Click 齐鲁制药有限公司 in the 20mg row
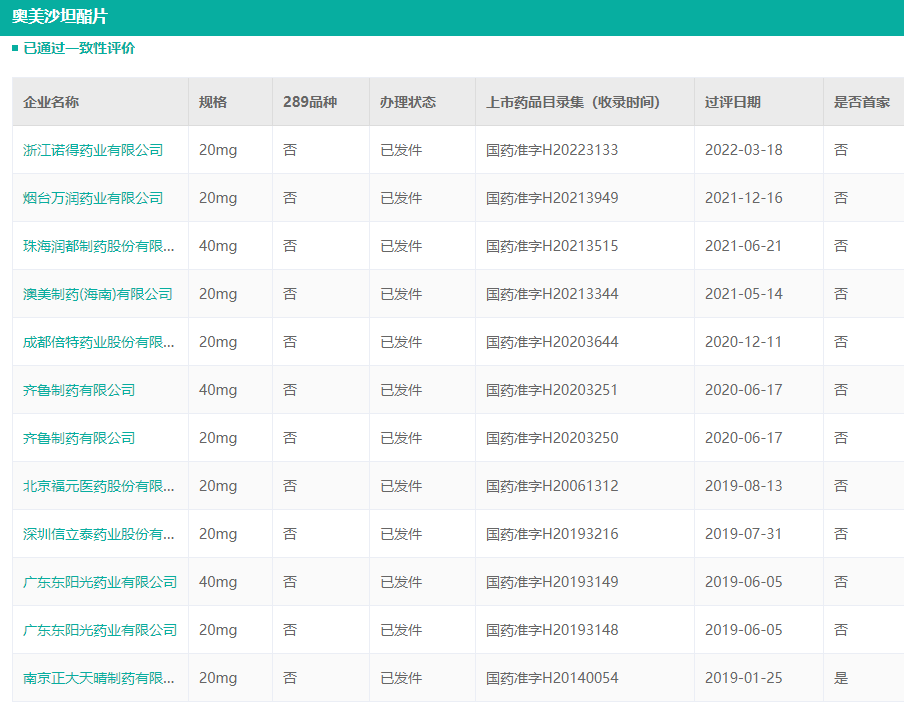Image resolution: width=904 pixels, height=703 pixels. [x=79, y=438]
